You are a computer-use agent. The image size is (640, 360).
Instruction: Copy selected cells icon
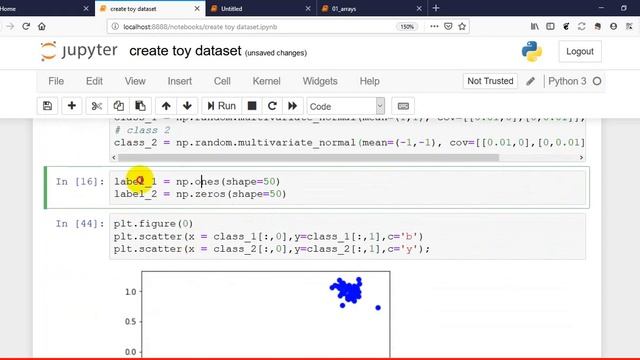click(x=119, y=106)
